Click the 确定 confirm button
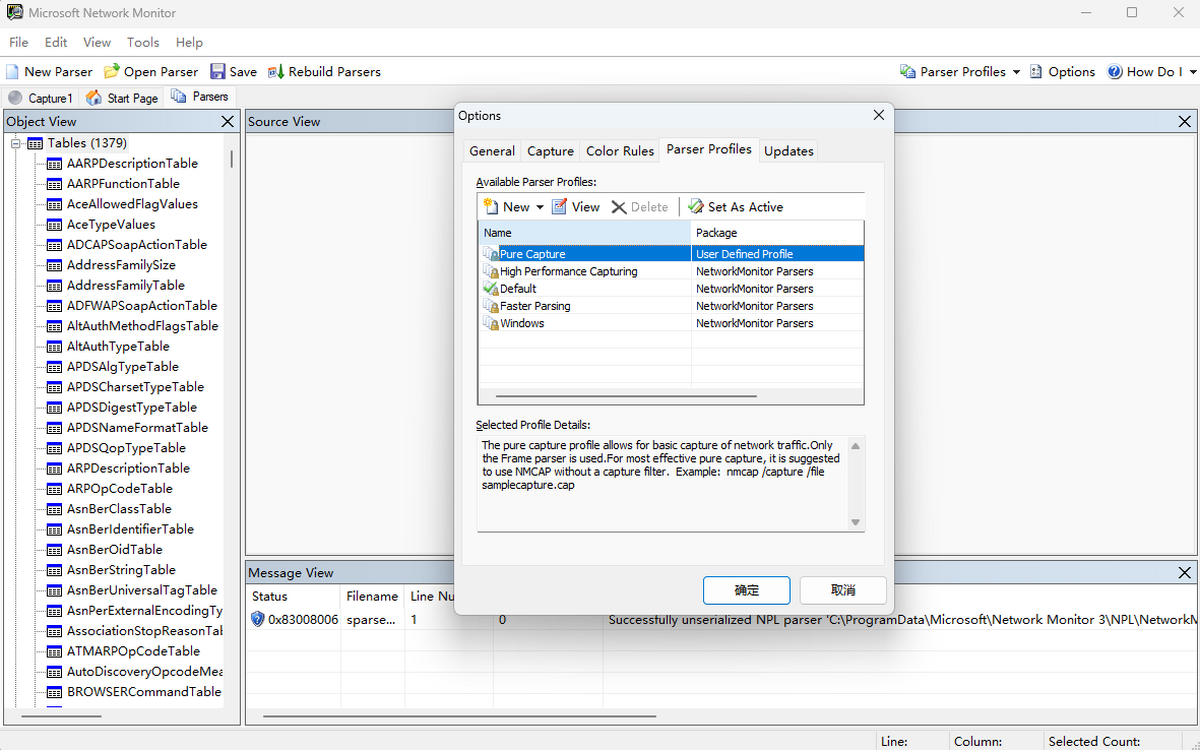This screenshot has height=750, width=1200. click(746, 590)
